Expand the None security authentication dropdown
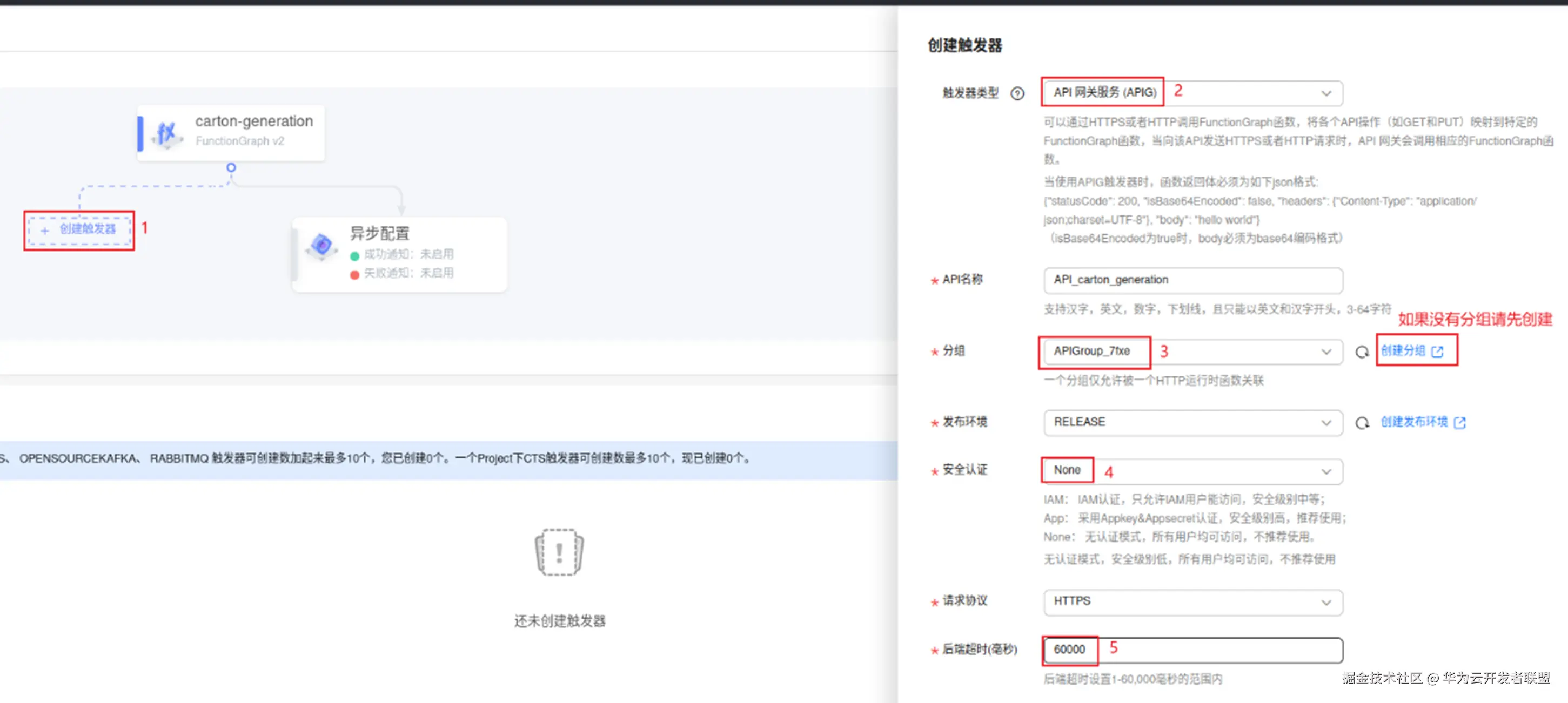Screen dimensions: 1568x703 click(1192, 471)
